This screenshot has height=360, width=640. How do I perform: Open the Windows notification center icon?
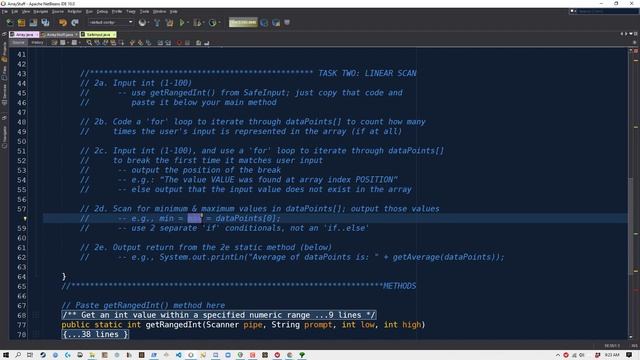(x=629, y=355)
